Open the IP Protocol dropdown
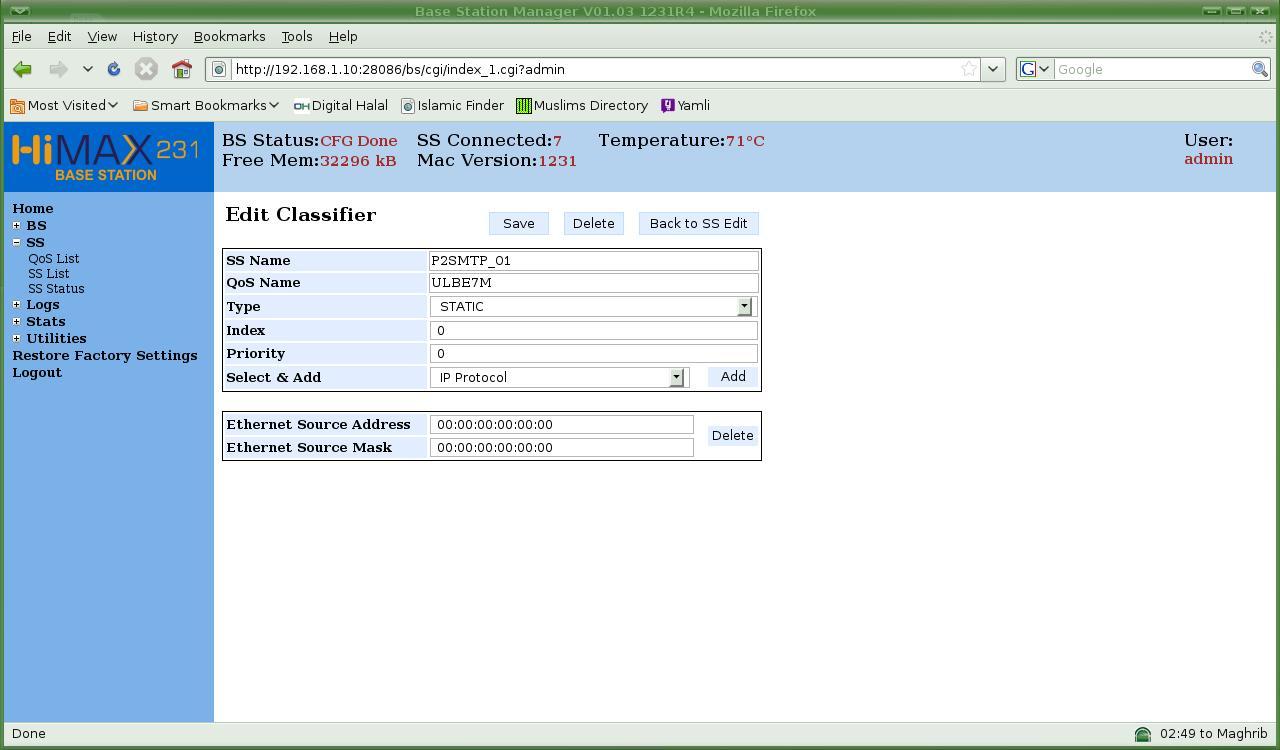Viewport: 1280px width, 750px height. click(676, 377)
